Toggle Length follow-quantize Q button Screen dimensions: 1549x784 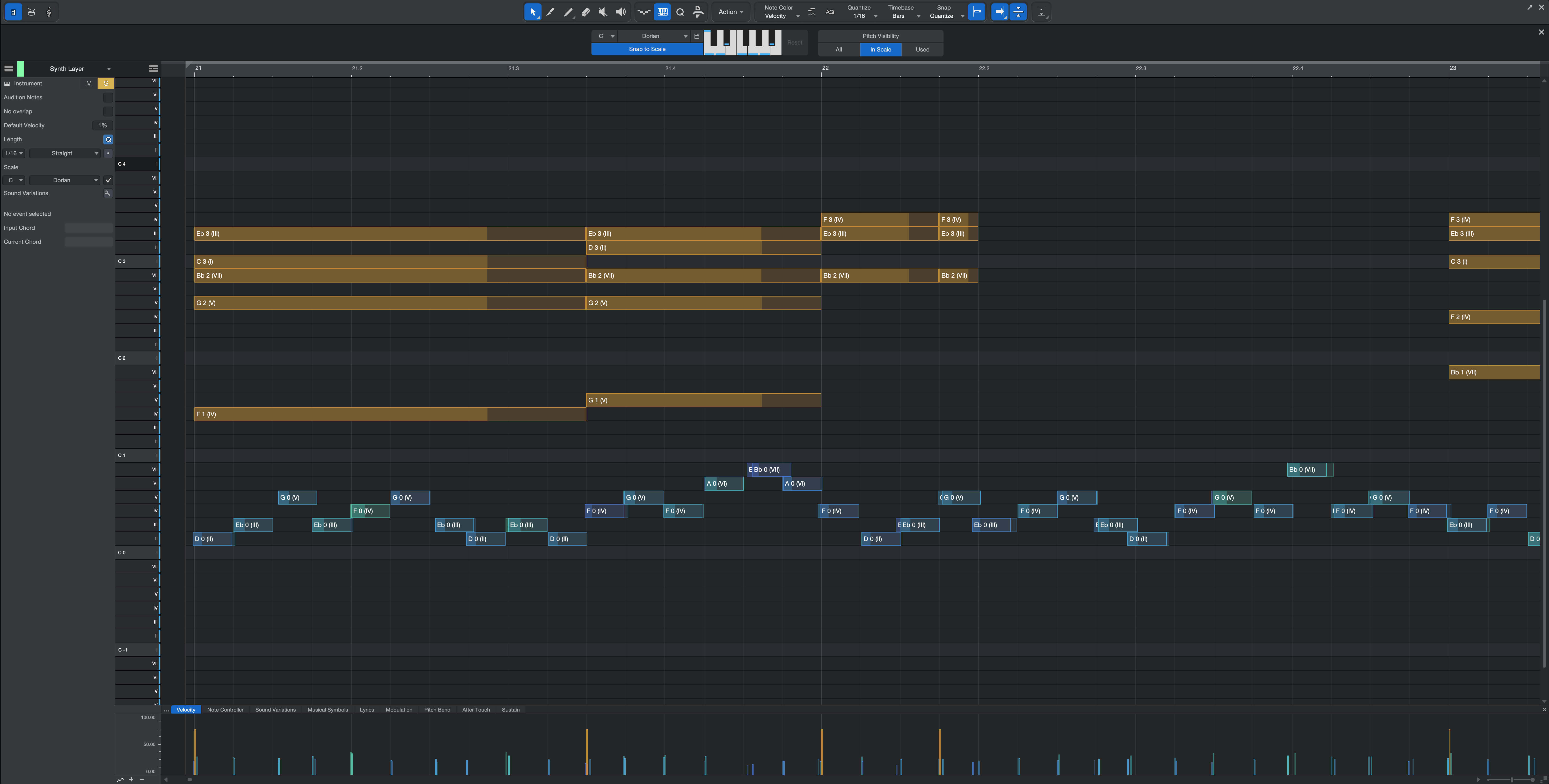[108, 139]
